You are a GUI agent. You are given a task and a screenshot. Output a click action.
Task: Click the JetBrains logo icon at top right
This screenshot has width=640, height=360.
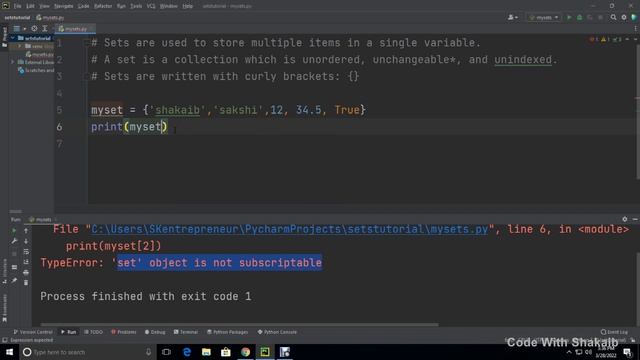pos(634,18)
